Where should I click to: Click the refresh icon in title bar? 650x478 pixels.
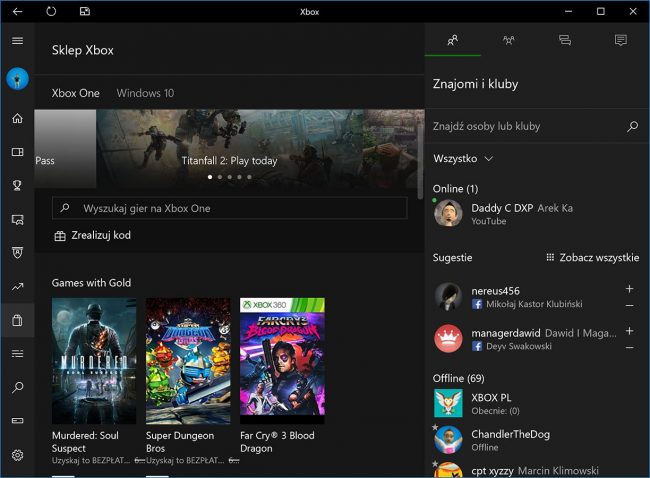point(51,11)
